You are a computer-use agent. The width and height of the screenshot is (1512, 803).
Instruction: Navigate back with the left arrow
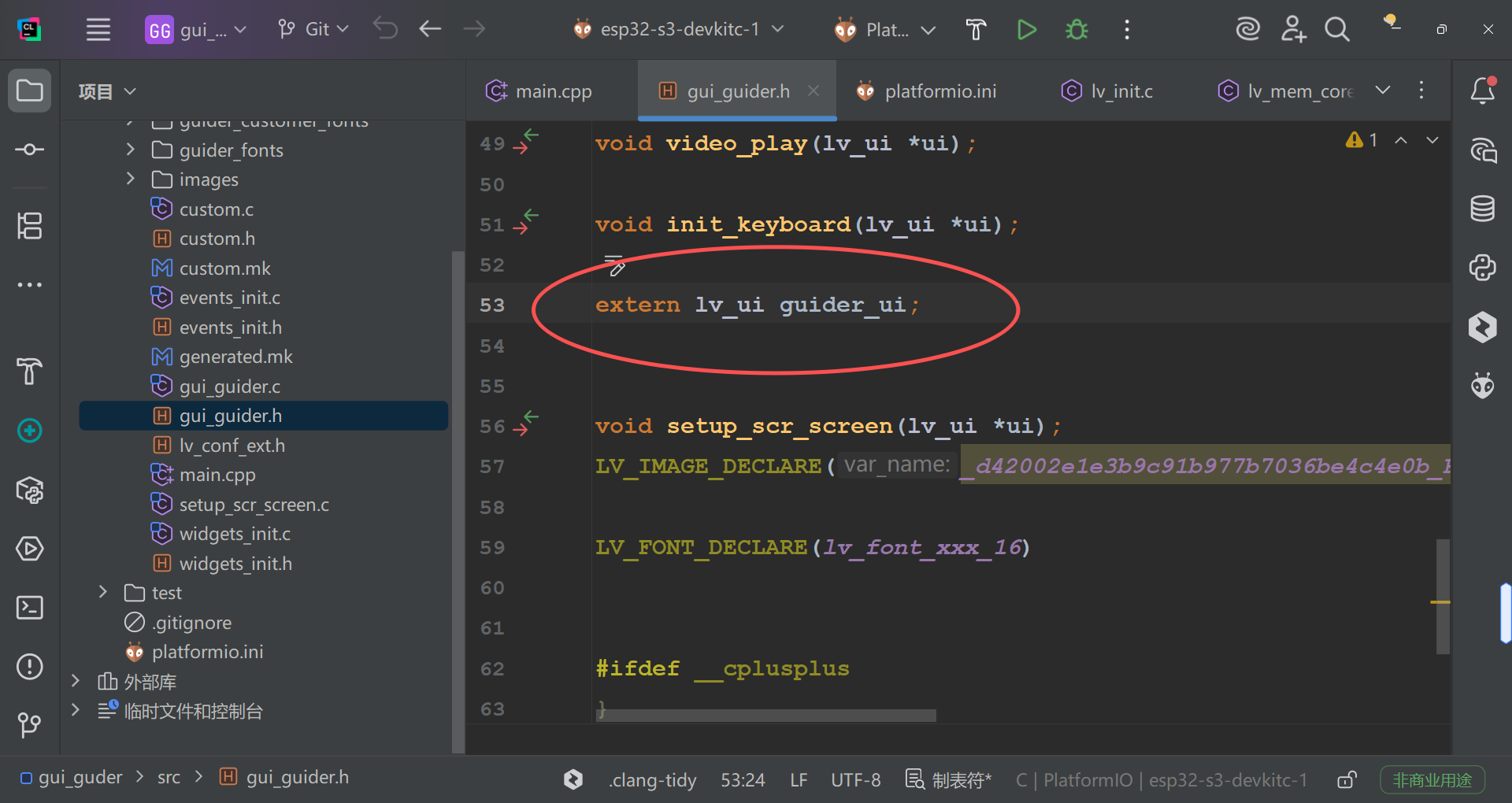click(x=430, y=29)
